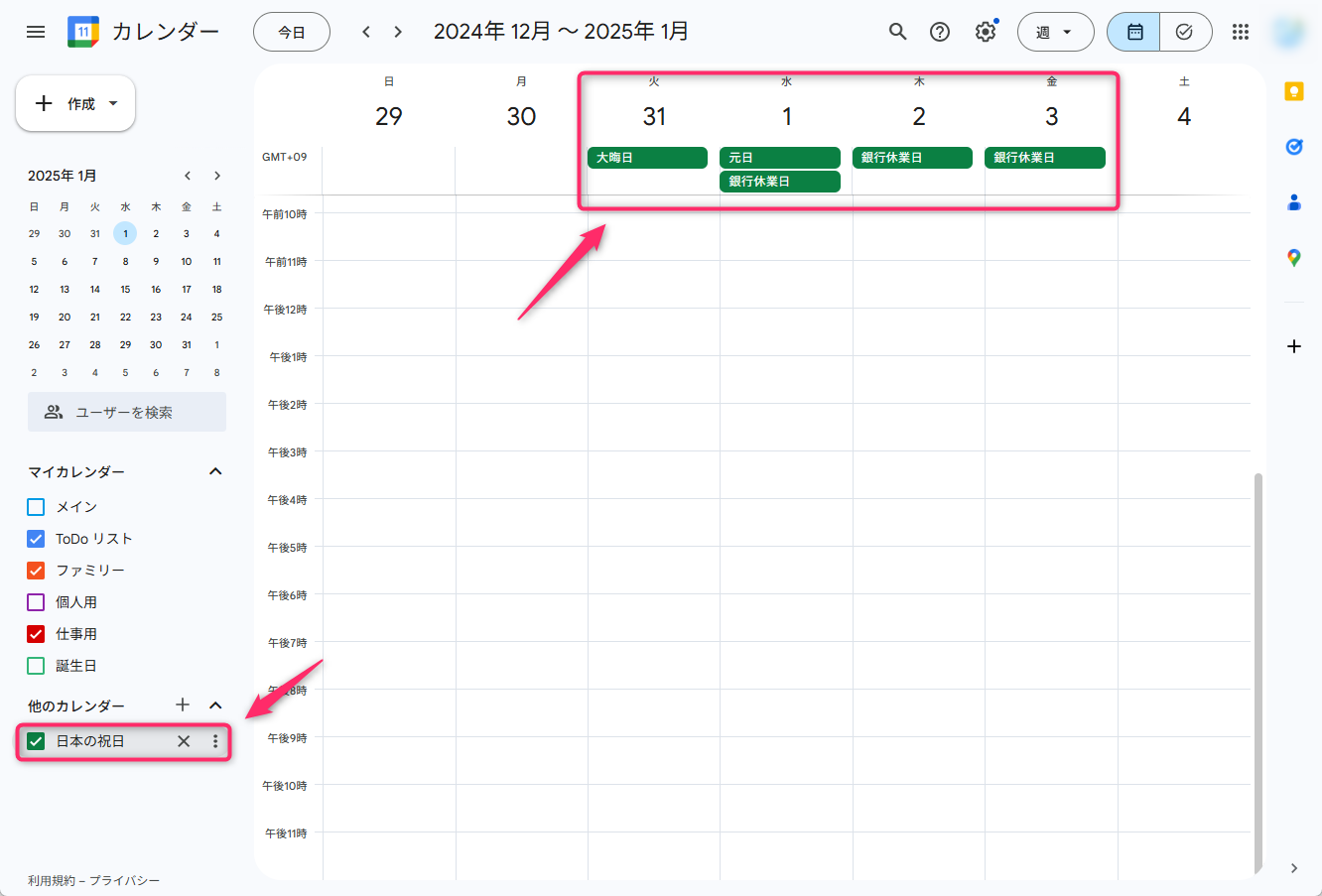This screenshot has height=896, width=1322.
Task: Click the ユーザーを検索 field
Action: 126,411
